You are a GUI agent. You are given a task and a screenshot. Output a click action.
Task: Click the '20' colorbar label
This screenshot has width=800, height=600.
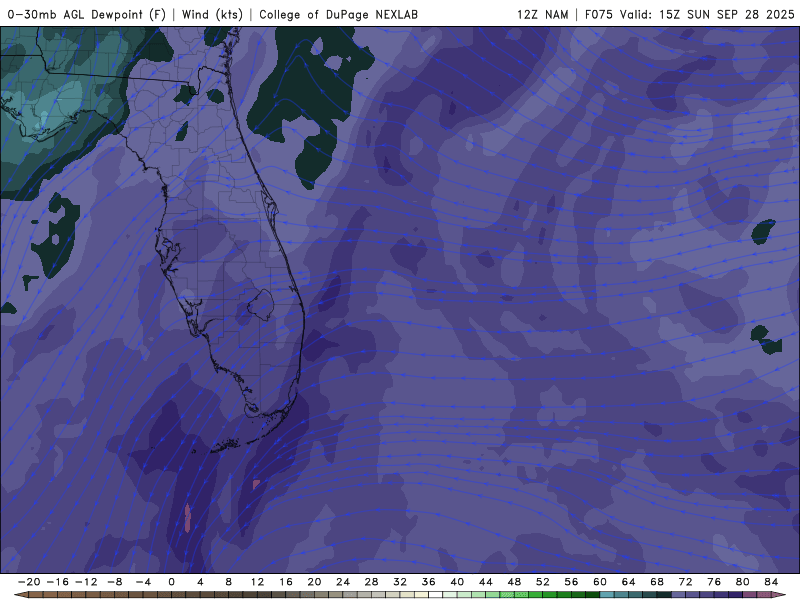(314, 582)
